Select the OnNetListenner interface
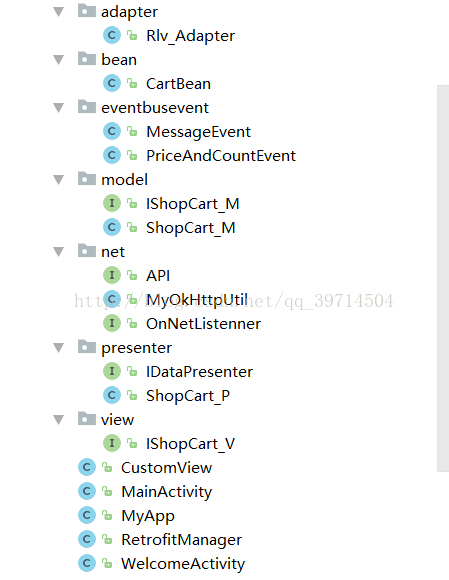449x580 pixels. click(x=203, y=324)
